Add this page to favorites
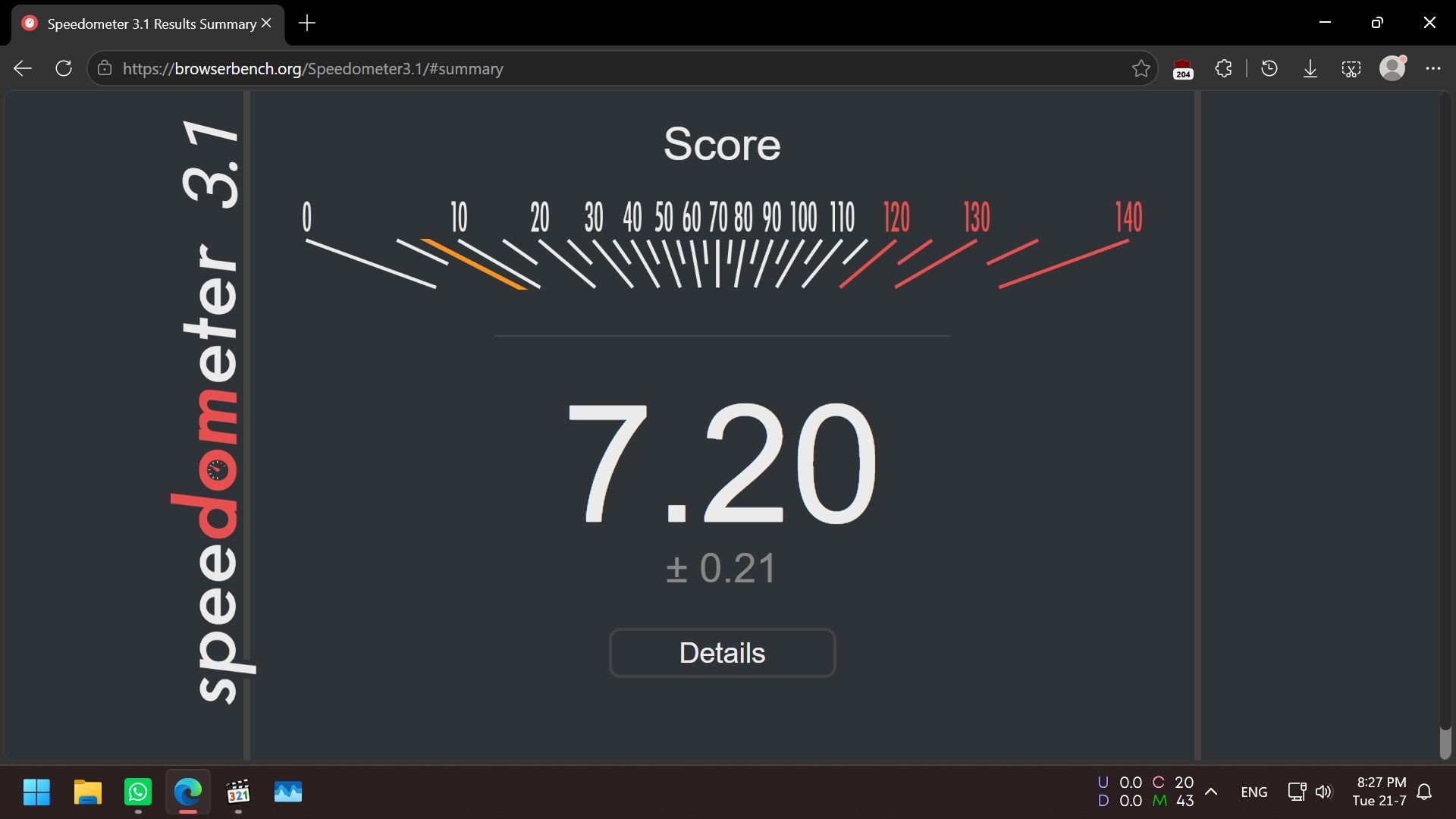The height and width of the screenshot is (819, 1456). [x=1141, y=69]
